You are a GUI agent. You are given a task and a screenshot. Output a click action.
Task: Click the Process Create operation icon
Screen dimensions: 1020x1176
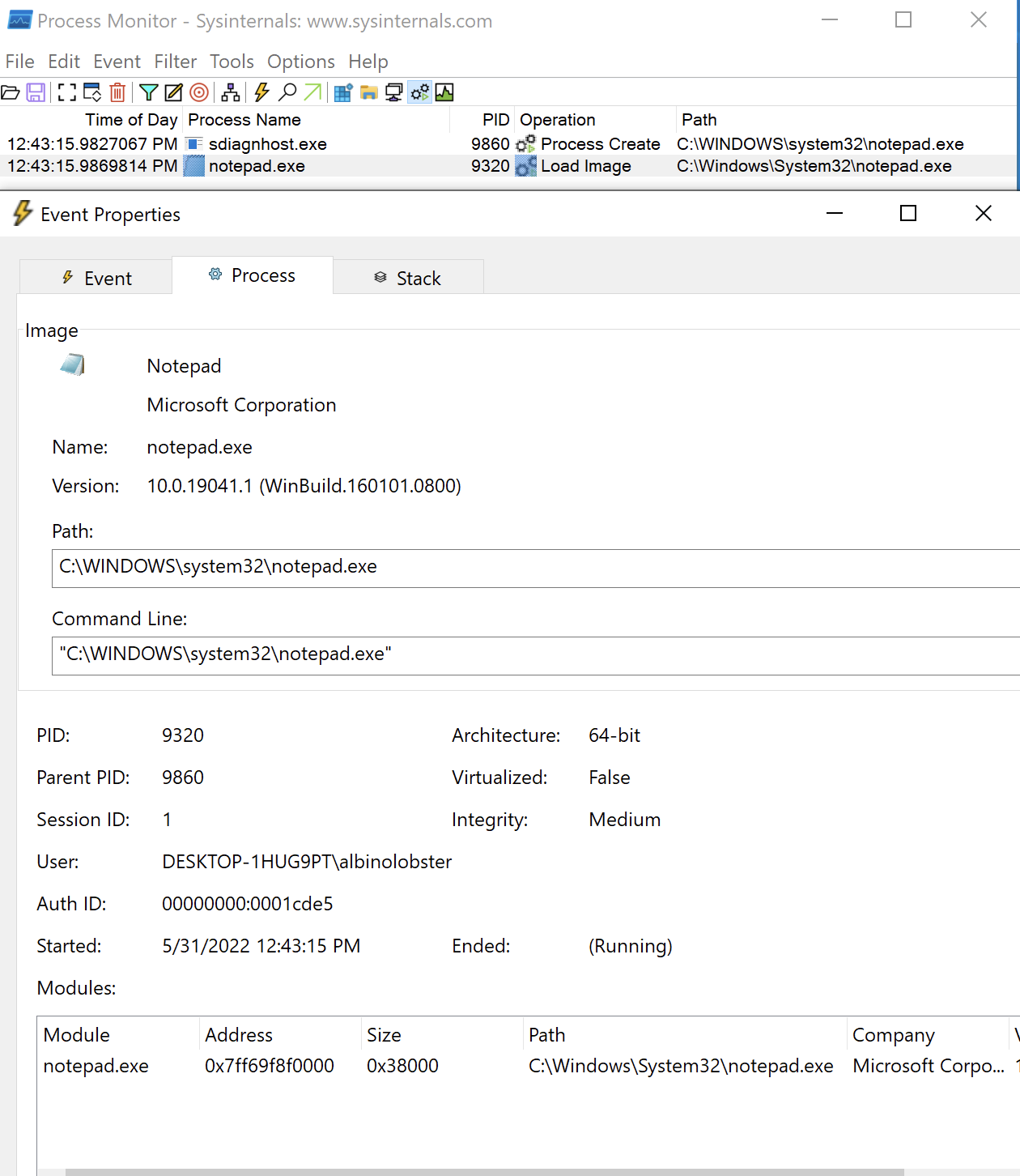[526, 144]
